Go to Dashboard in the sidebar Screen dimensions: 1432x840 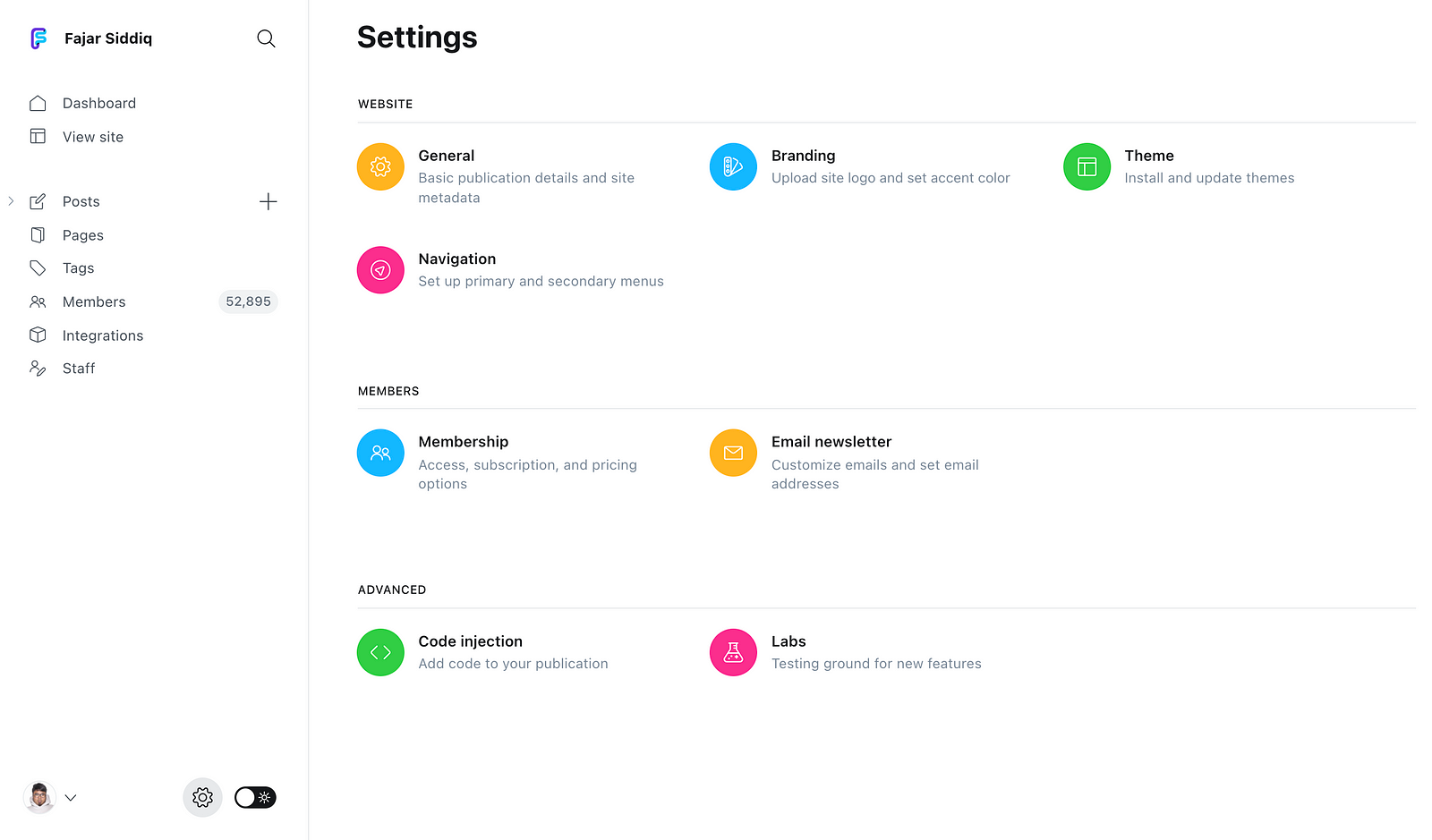[98, 104]
